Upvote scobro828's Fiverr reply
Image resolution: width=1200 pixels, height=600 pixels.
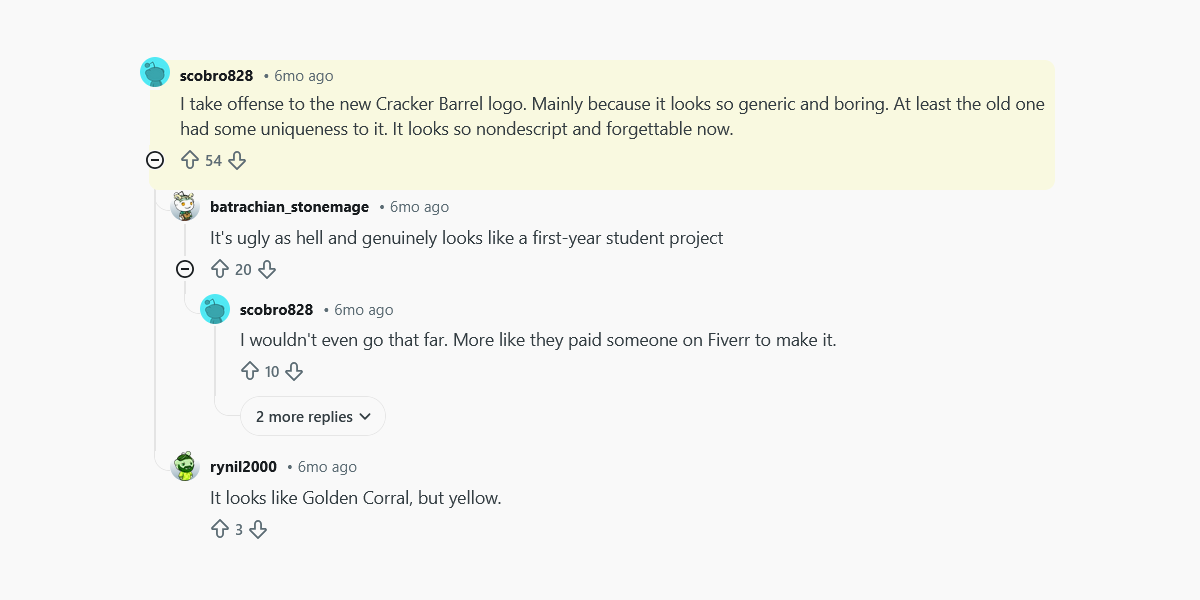[x=251, y=370]
